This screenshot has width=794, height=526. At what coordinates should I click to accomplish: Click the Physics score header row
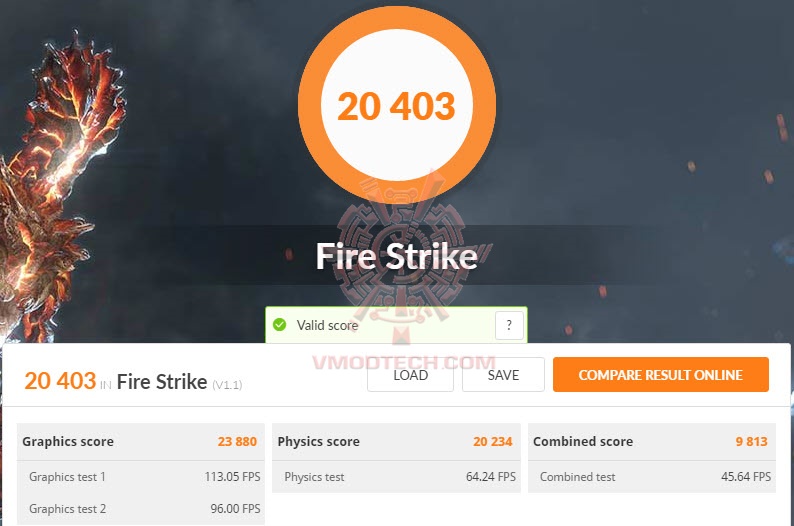(396, 441)
